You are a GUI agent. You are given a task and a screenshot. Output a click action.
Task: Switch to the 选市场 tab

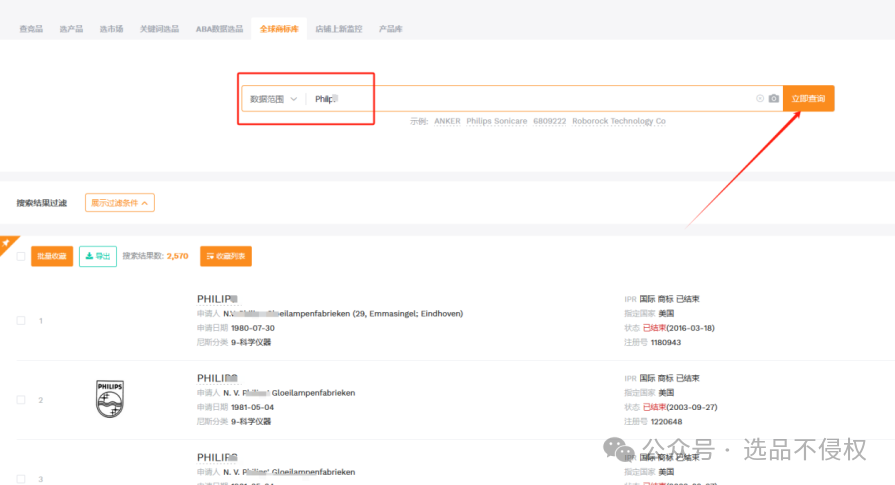(x=111, y=29)
